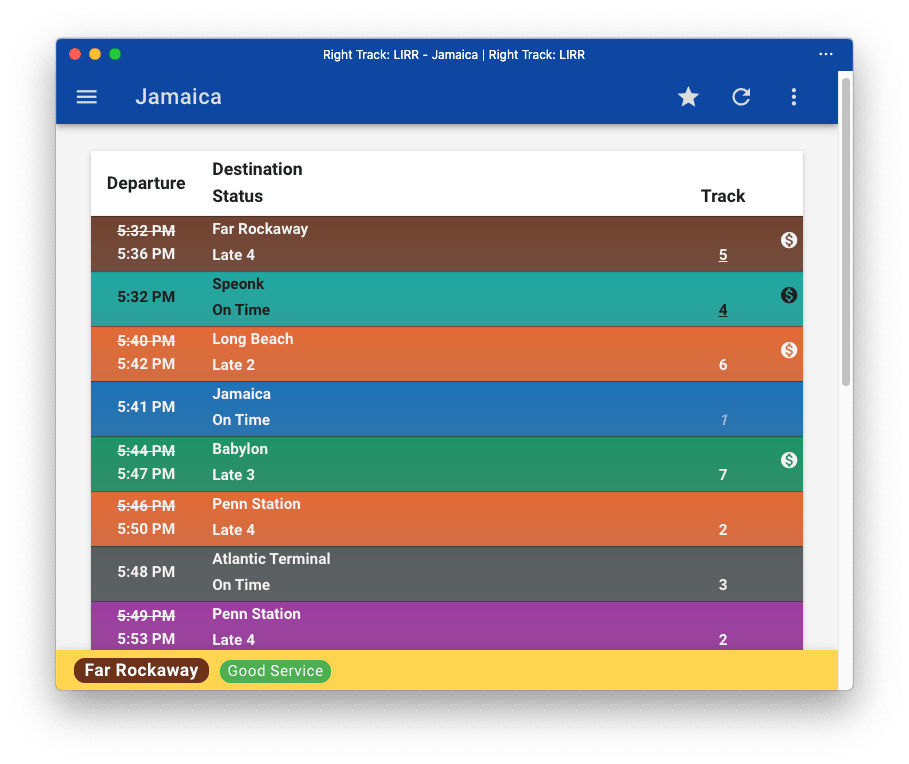Viewport: 909px width, 764px height.
Task: Click the Good Service status badge
Action: 275,671
